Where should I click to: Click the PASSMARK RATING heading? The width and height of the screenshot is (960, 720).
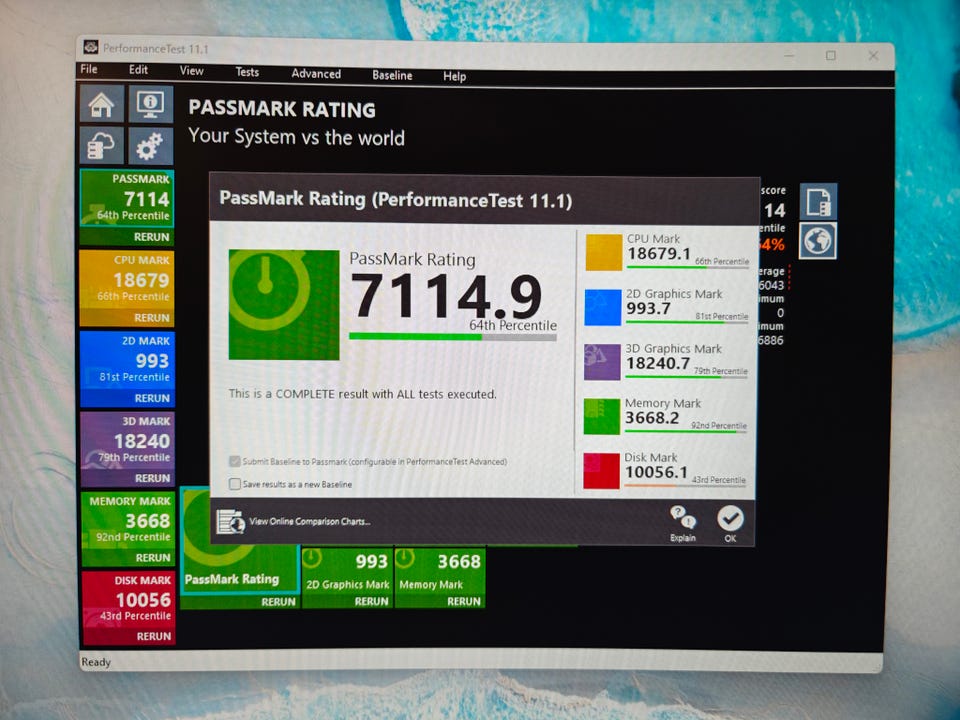point(282,109)
